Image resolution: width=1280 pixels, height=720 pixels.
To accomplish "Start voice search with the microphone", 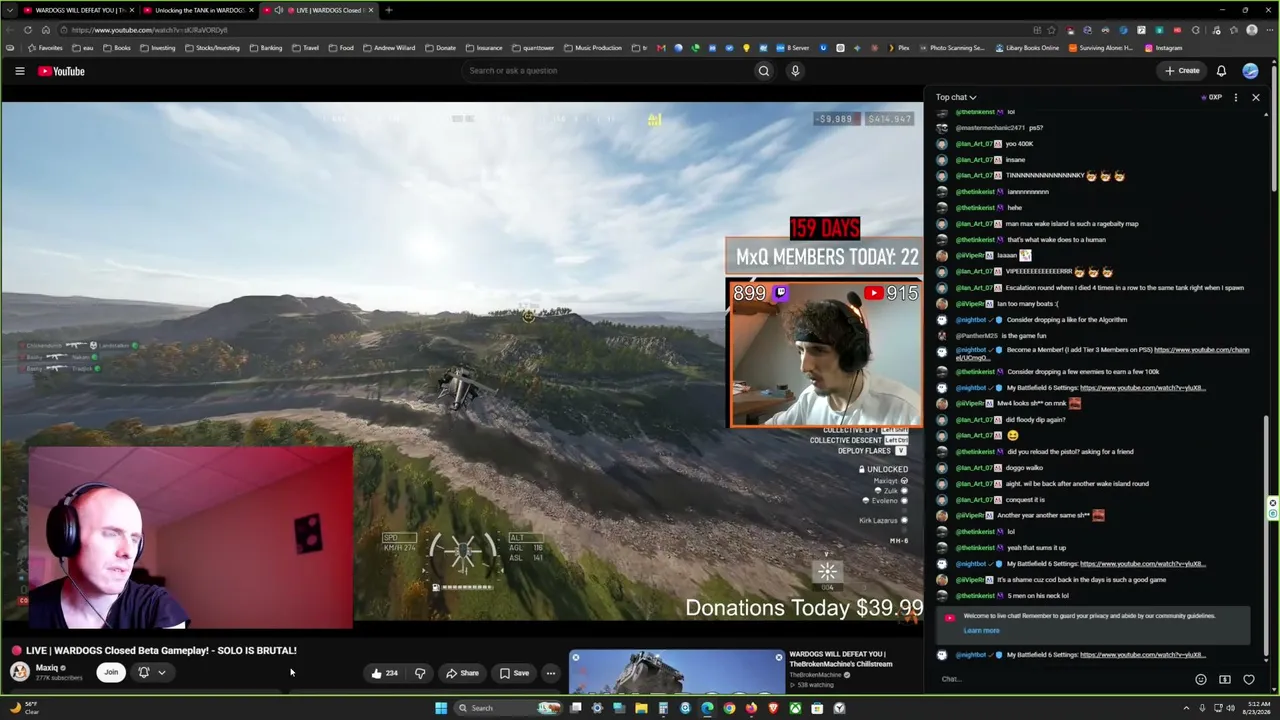I will pyautogui.click(x=795, y=71).
